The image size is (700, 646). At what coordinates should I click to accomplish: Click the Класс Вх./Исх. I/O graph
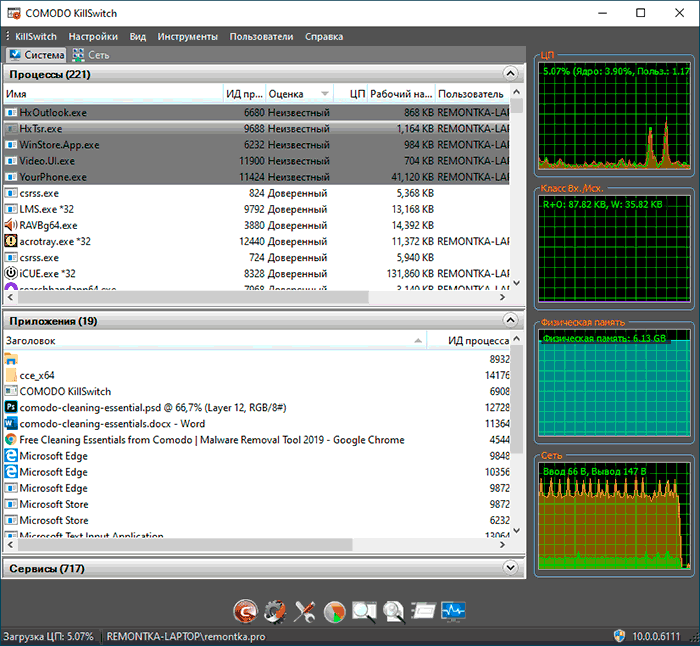[614, 249]
